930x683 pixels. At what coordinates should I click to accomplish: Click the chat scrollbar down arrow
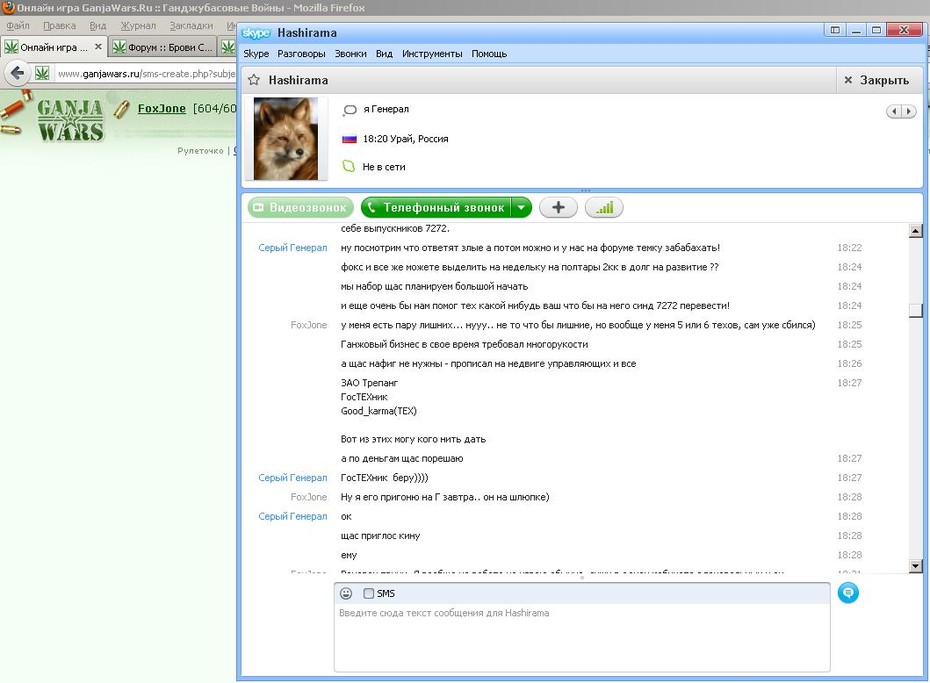[x=916, y=566]
